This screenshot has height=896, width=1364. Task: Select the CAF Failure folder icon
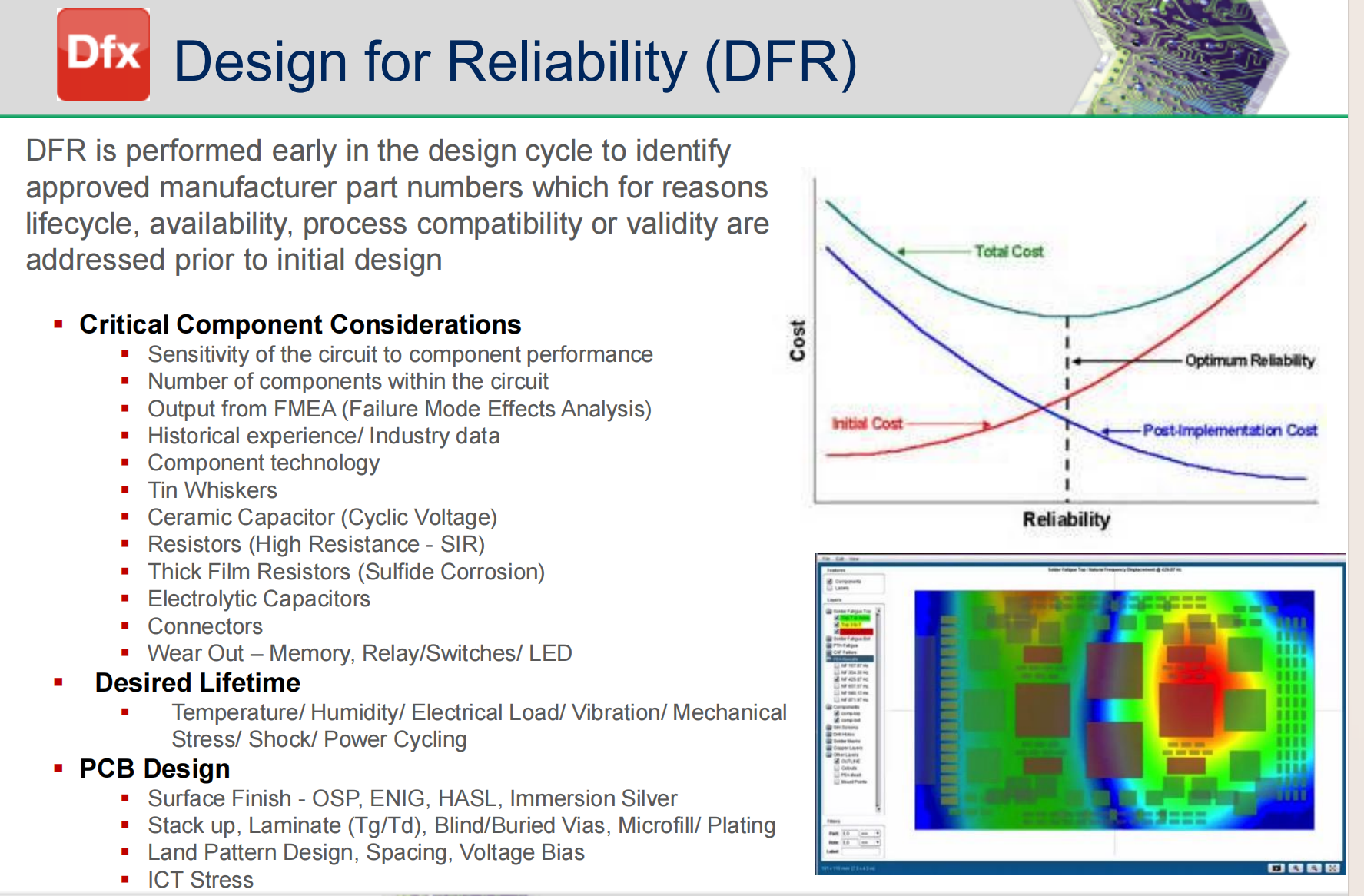tap(829, 652)
